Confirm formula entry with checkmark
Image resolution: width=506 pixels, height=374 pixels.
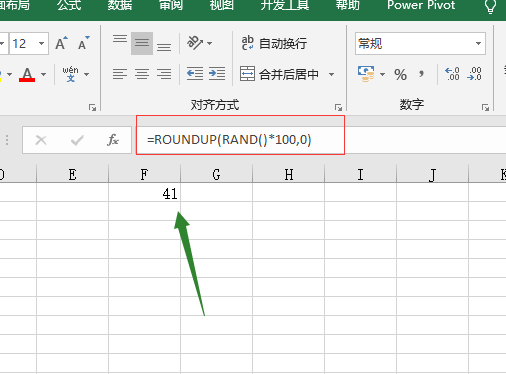pyautogui.click(x=77, y=140)
